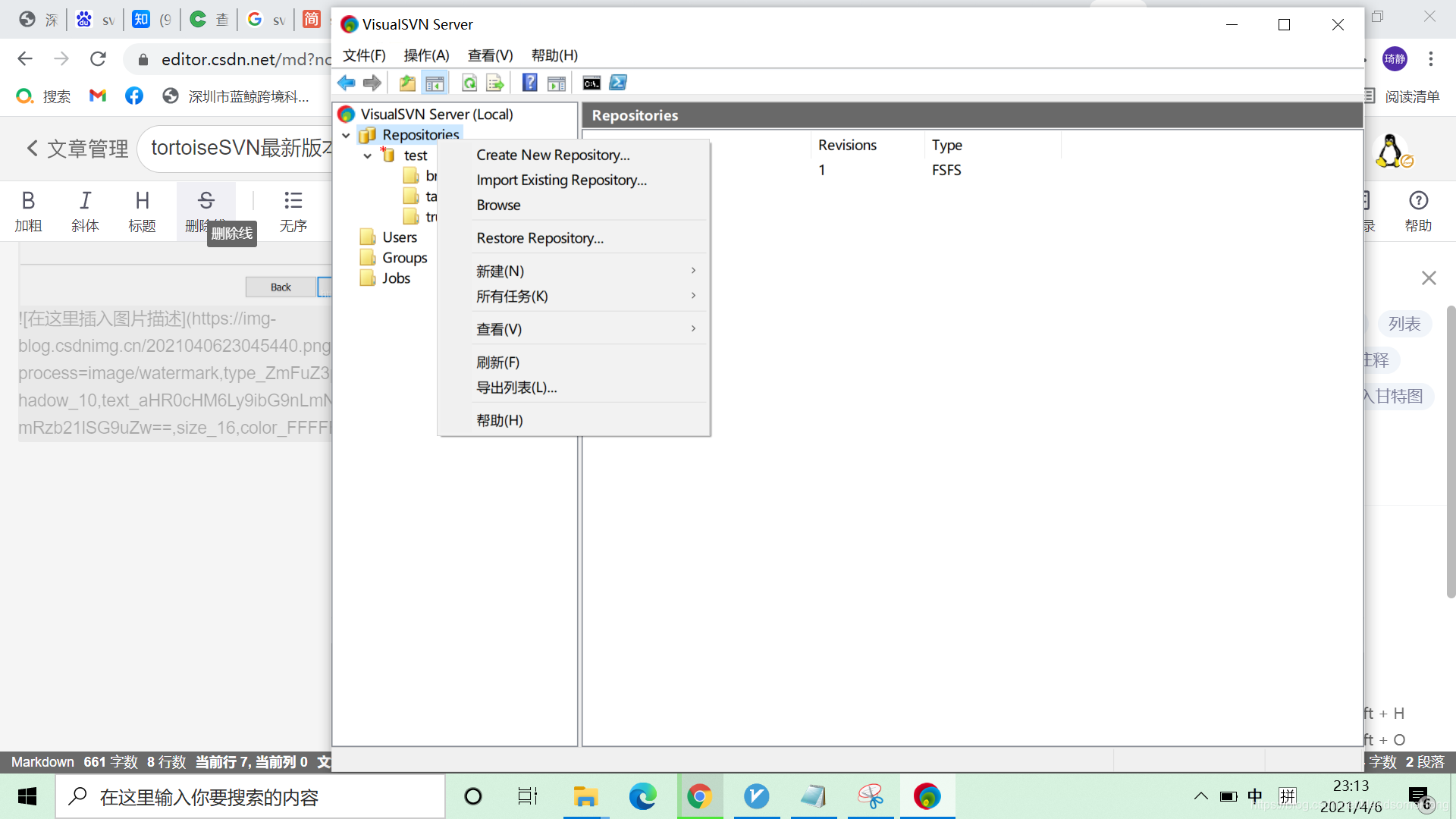Viewport: 1456px width, 819px height.
Task: Click the export list toolbar icon
Action: (494, 83)
